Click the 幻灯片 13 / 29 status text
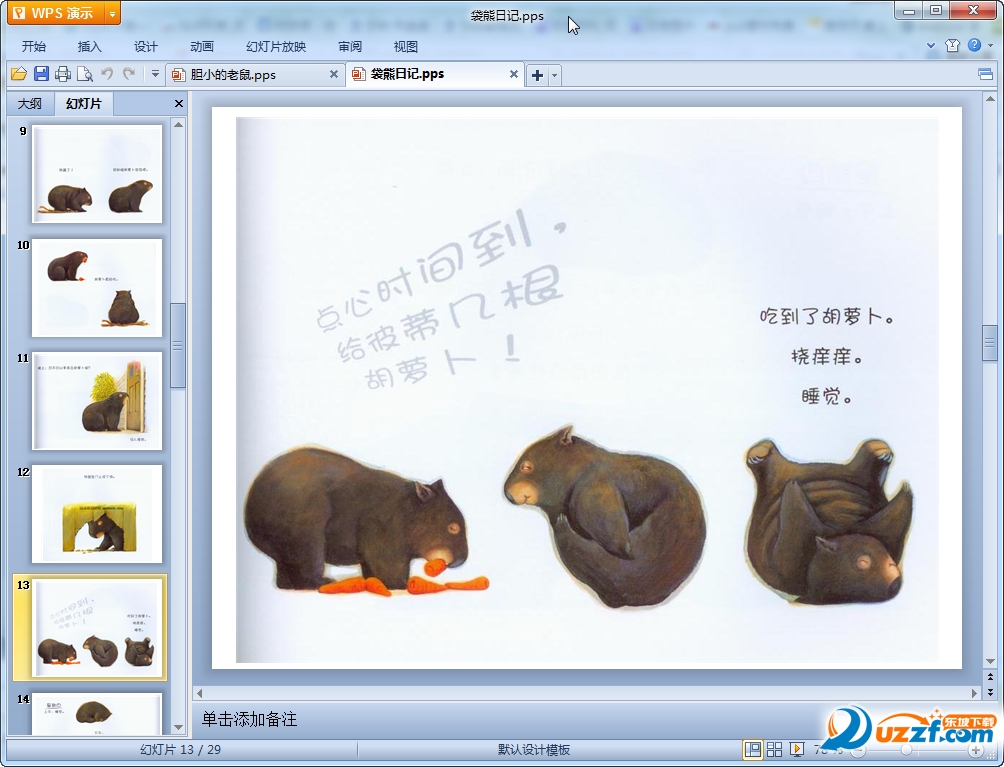Viewport: 1004px width, 767px height. [181, 749]
